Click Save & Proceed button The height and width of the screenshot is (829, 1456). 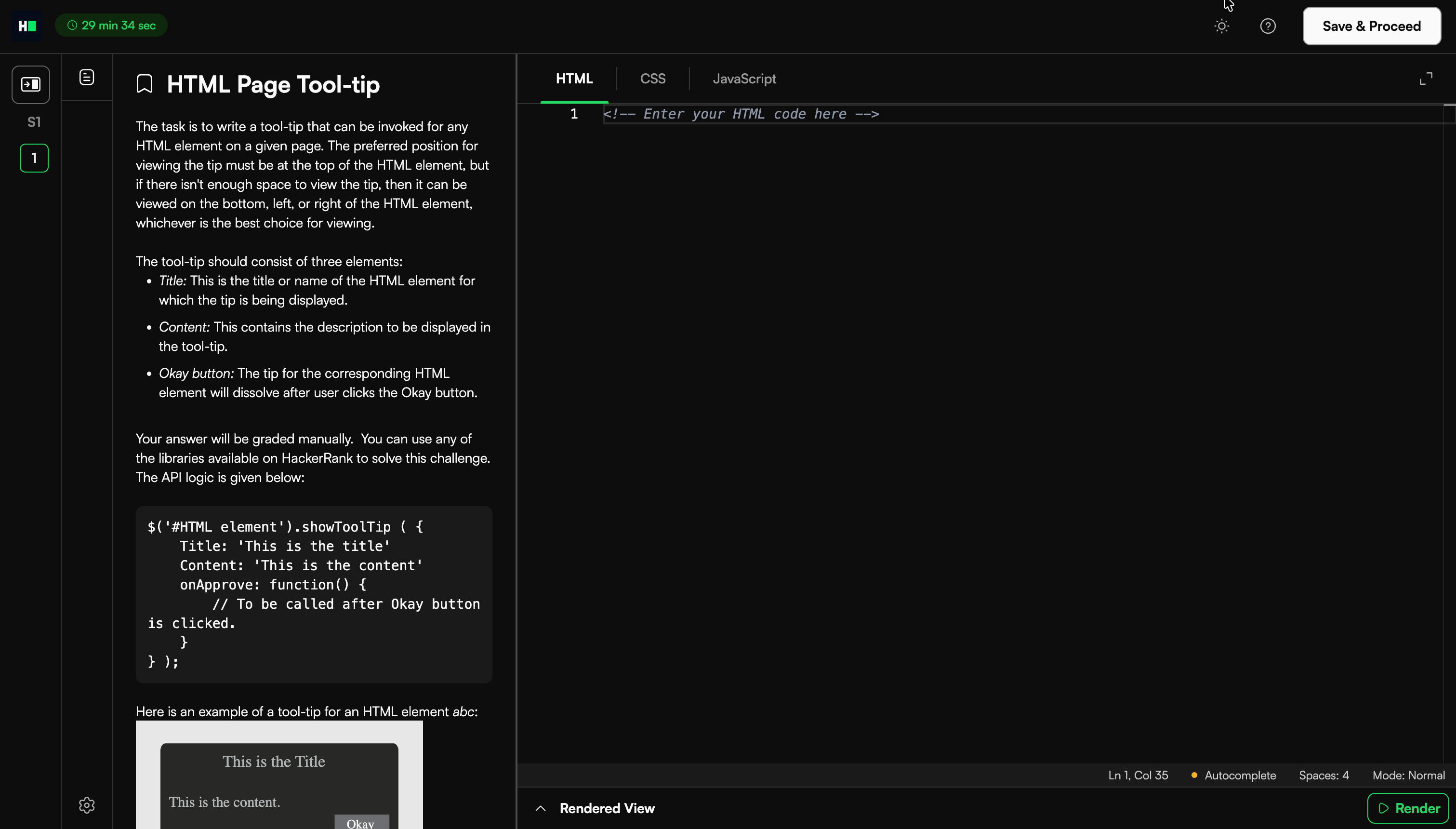pos(1371,26)
